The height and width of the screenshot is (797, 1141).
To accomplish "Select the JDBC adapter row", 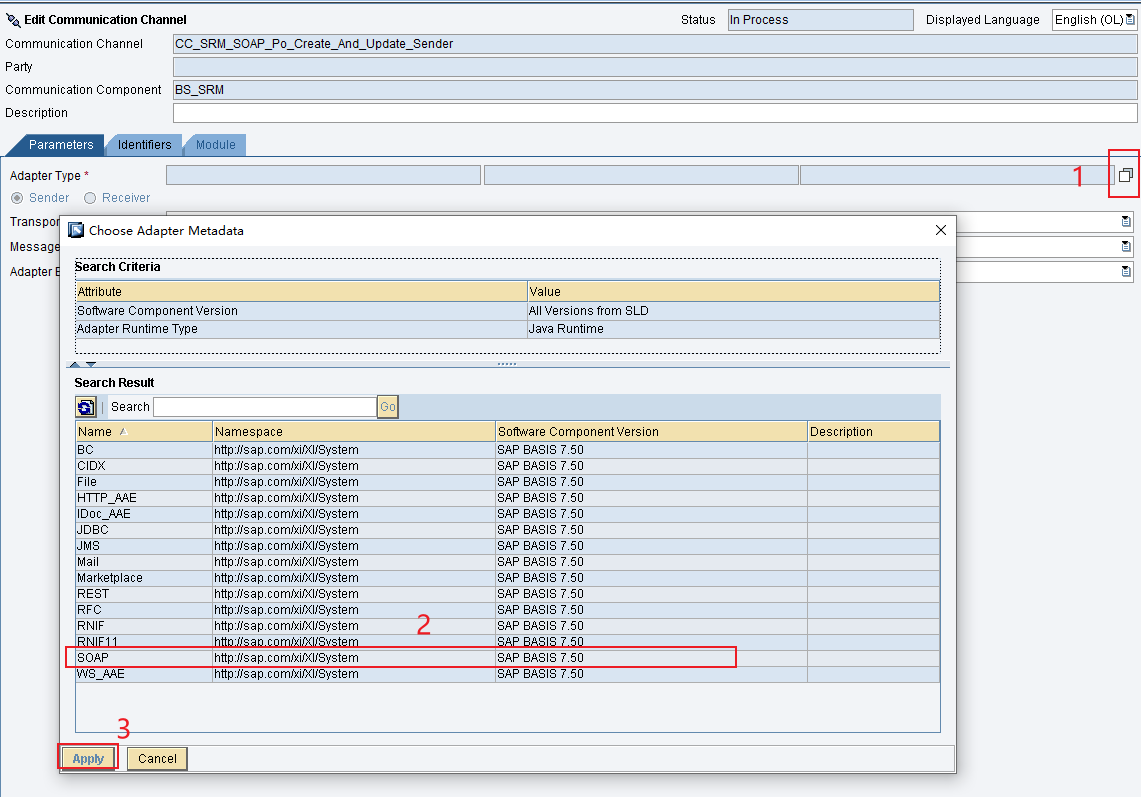I will click(x=507, y=530).
